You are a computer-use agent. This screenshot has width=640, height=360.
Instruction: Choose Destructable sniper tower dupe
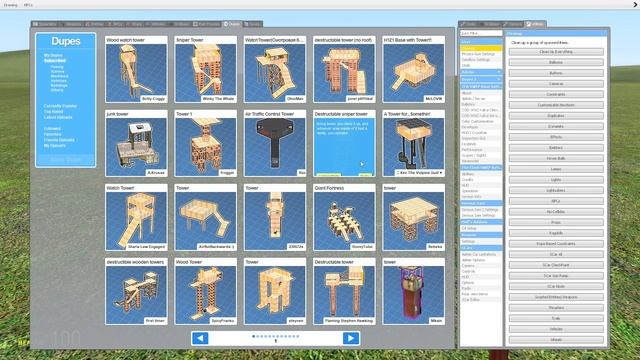[x=344, y=143]
